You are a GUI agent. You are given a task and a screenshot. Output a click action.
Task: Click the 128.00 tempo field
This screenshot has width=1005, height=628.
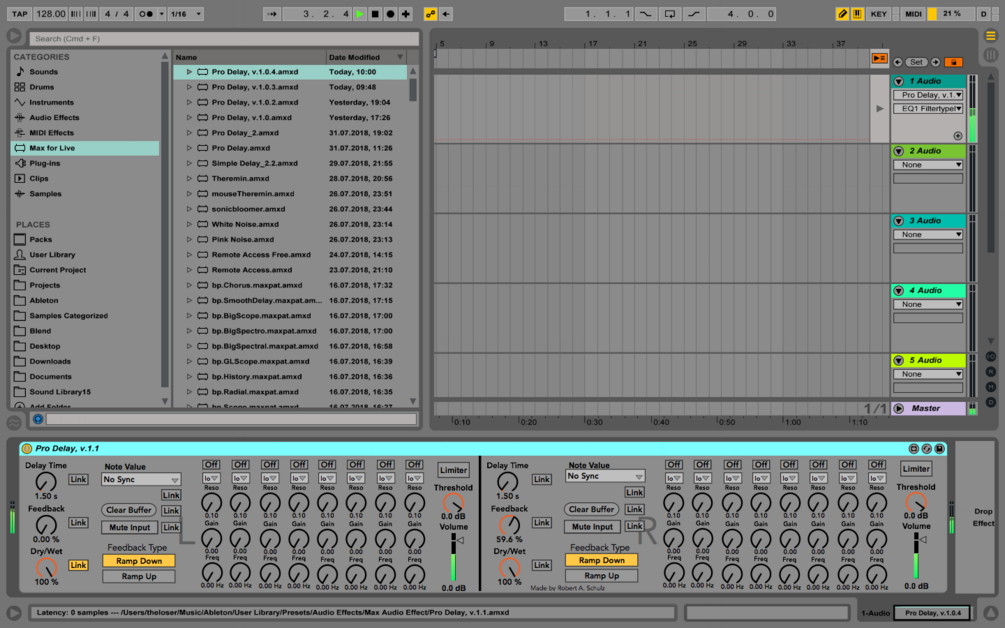click(50, 13)
